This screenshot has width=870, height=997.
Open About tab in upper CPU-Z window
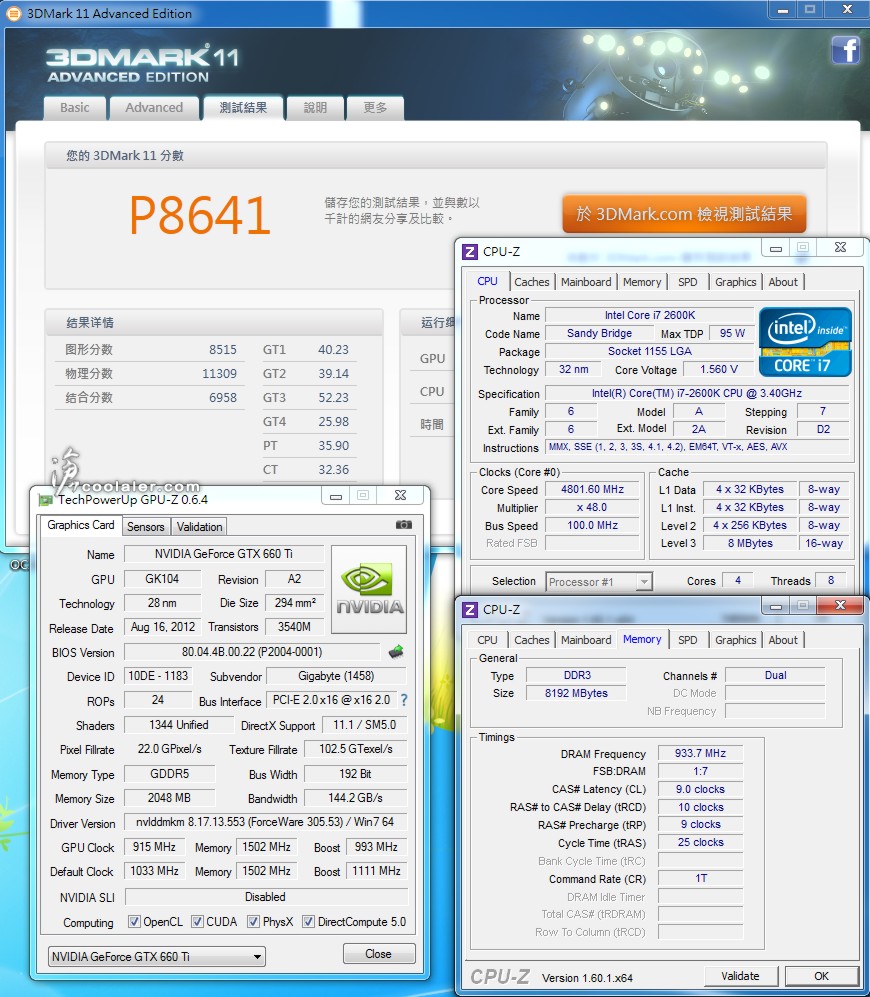pyautogui.click(x=783, y=282)
